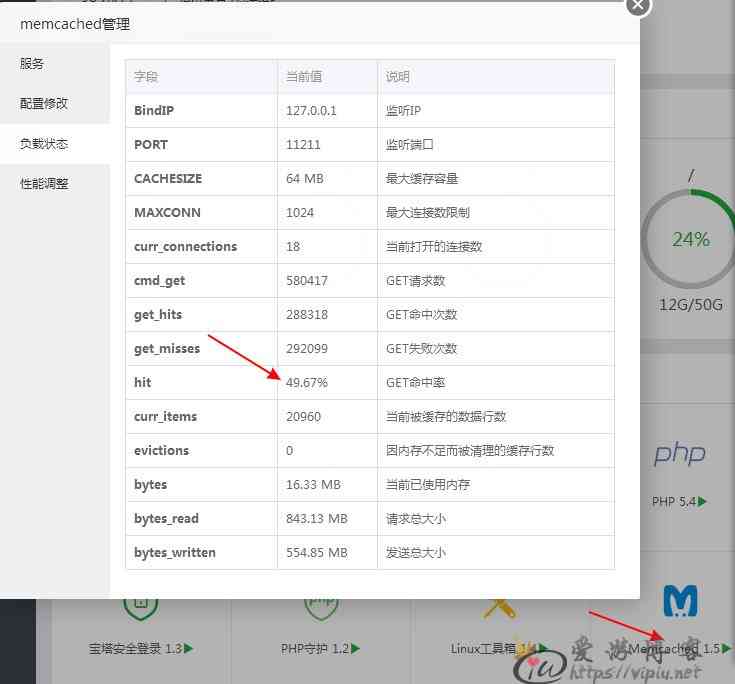Open PHP 5.4 label in background

click(x=674, y=502)
